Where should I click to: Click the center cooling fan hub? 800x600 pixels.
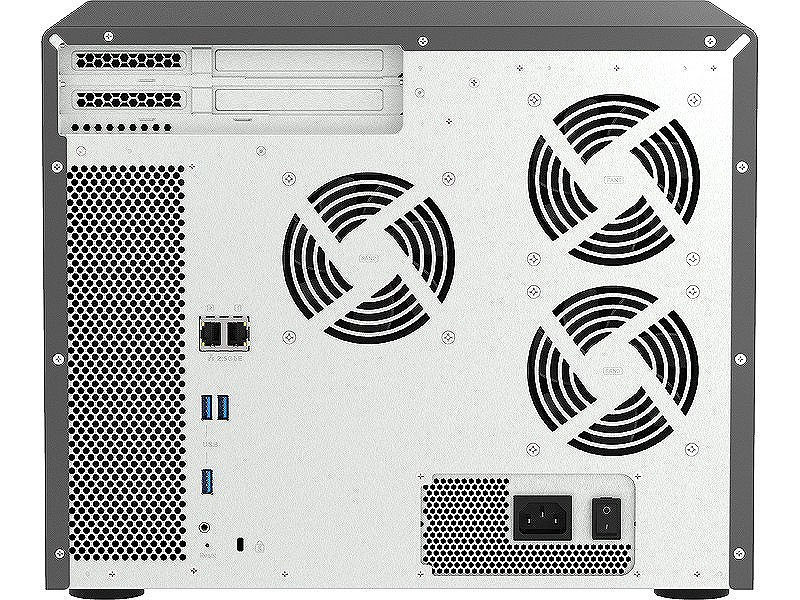368,256
